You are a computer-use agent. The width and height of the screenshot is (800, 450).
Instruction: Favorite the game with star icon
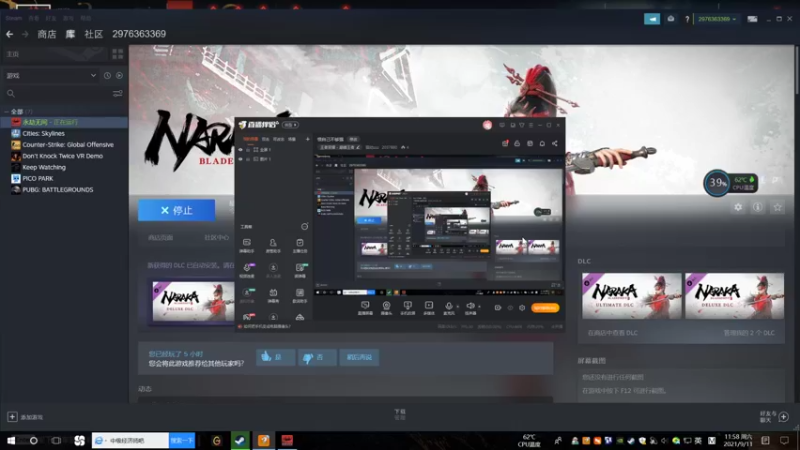778,207
